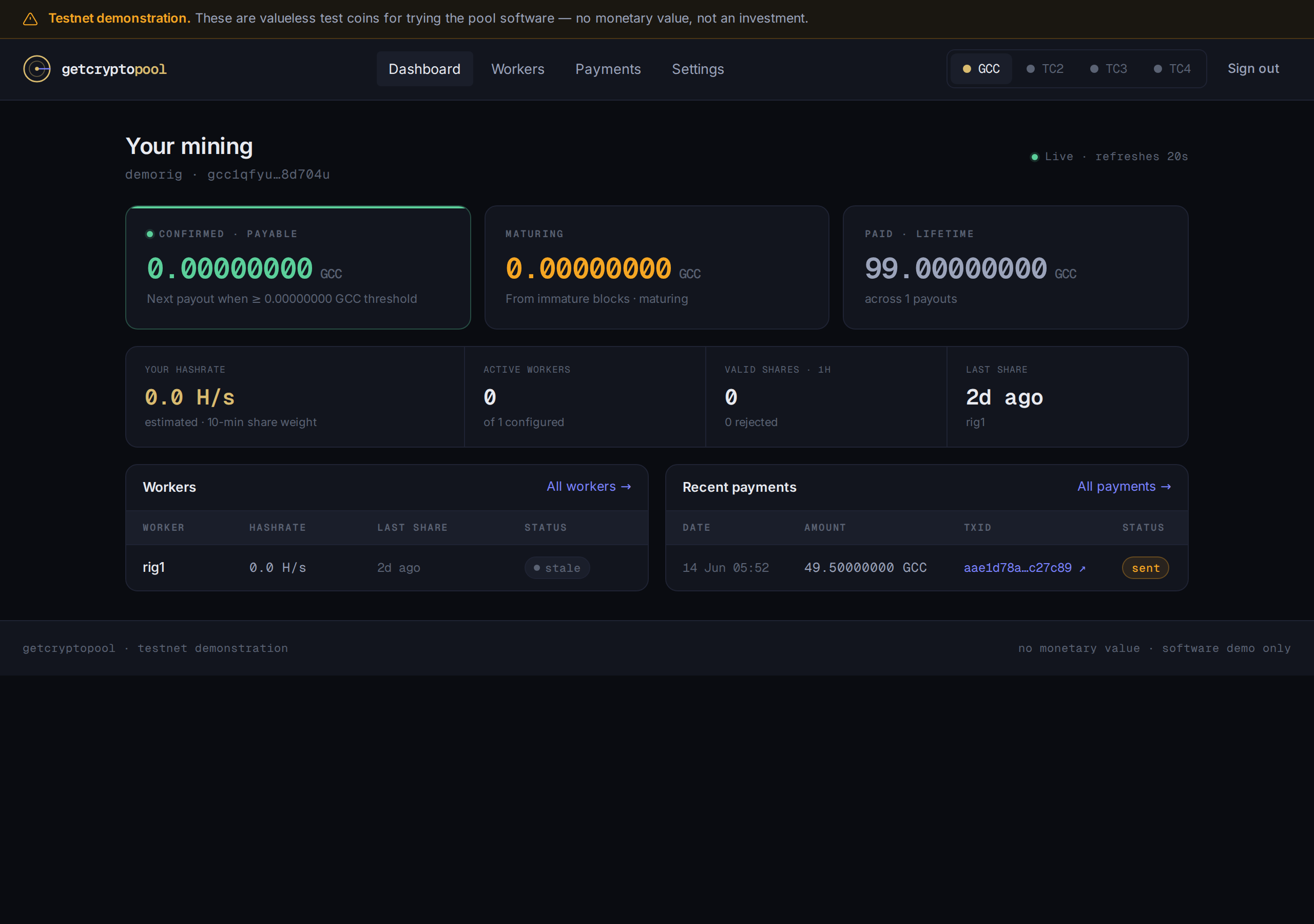Click the warning triangle icon in banner

pos(30,19)
